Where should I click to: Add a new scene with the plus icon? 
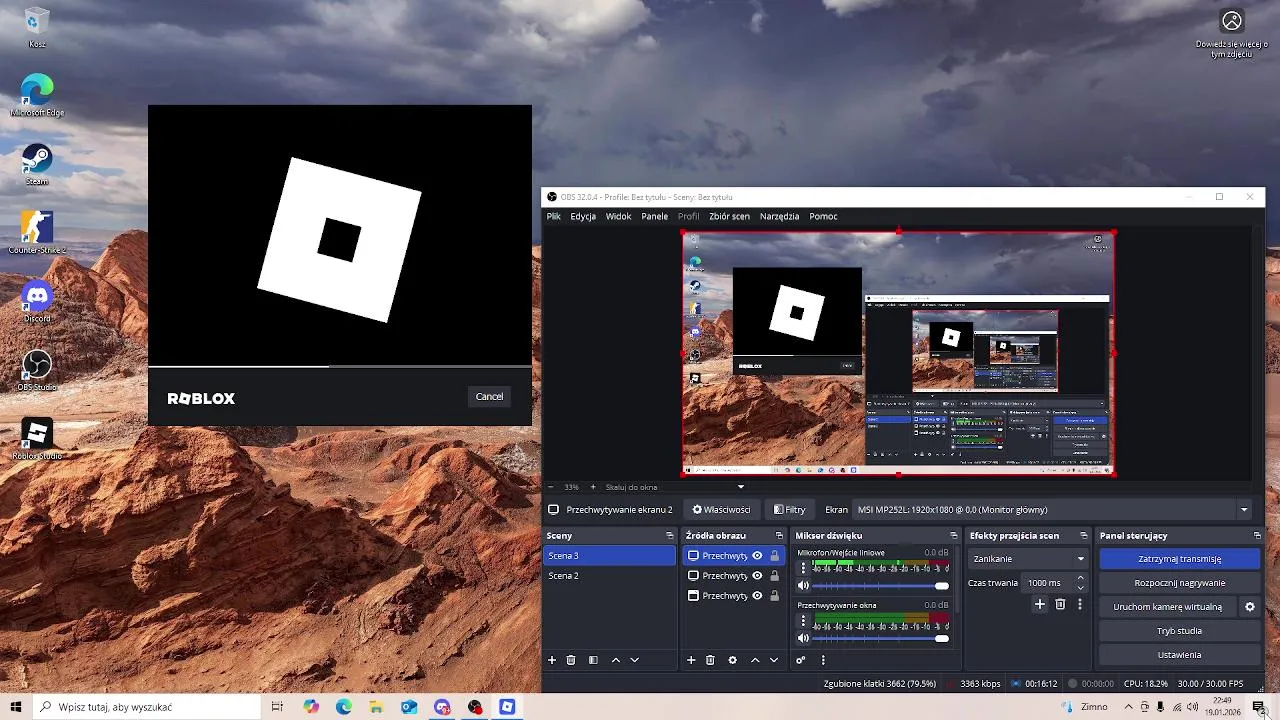pyautogui.click(x=551, y=660)
